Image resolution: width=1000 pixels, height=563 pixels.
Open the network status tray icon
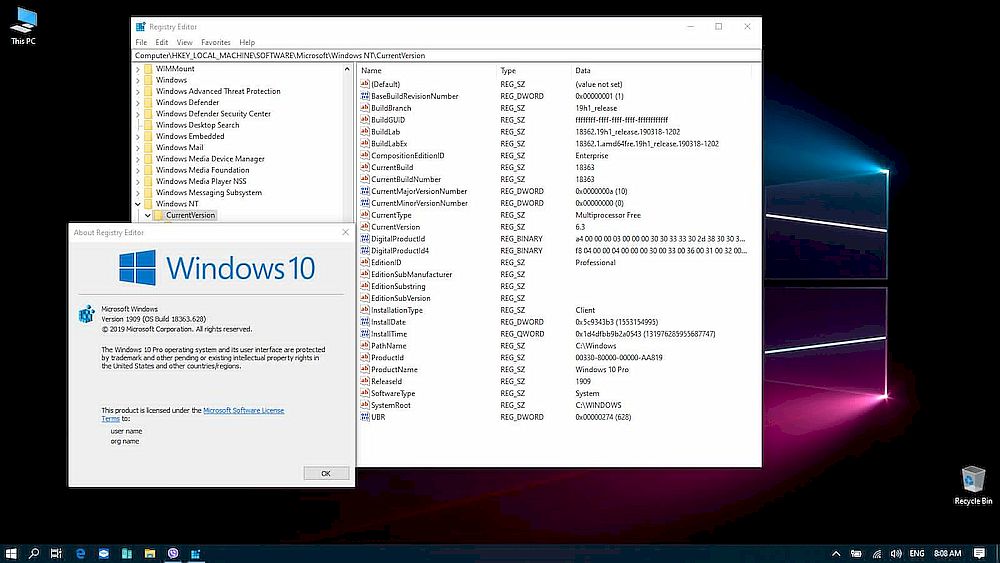pos(876,553)
